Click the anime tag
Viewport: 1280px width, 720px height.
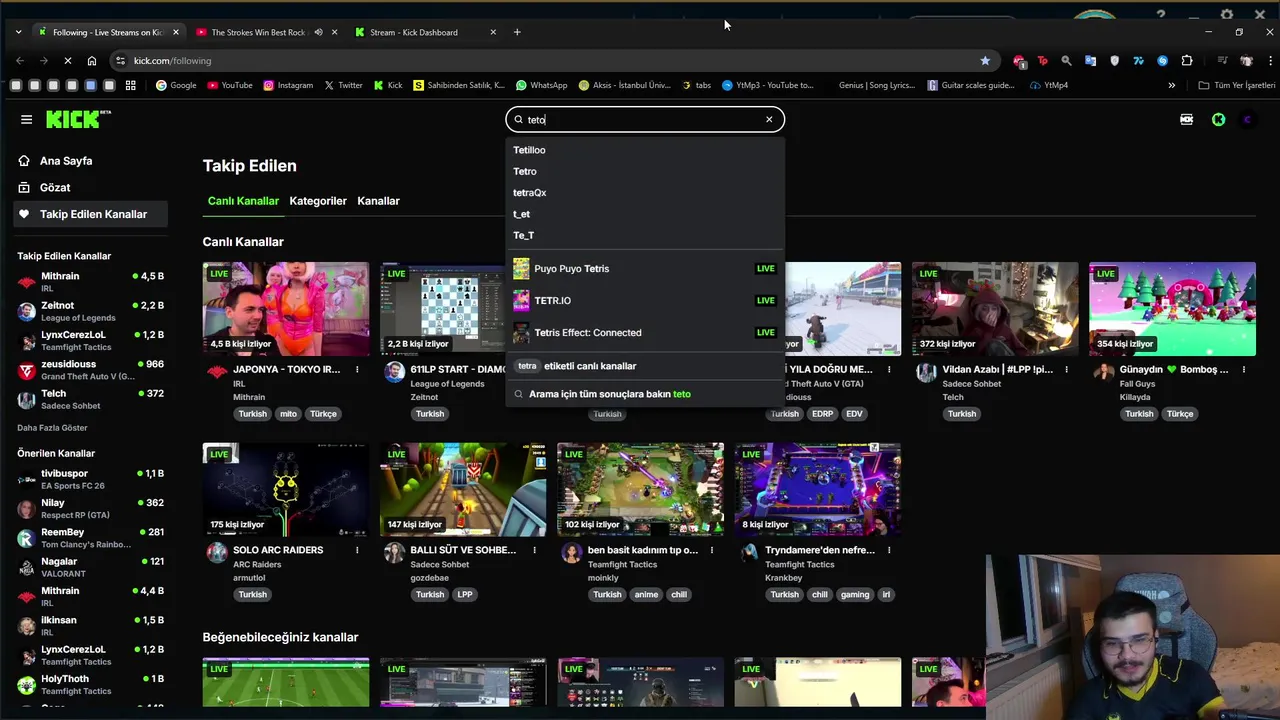coord(646,595)
